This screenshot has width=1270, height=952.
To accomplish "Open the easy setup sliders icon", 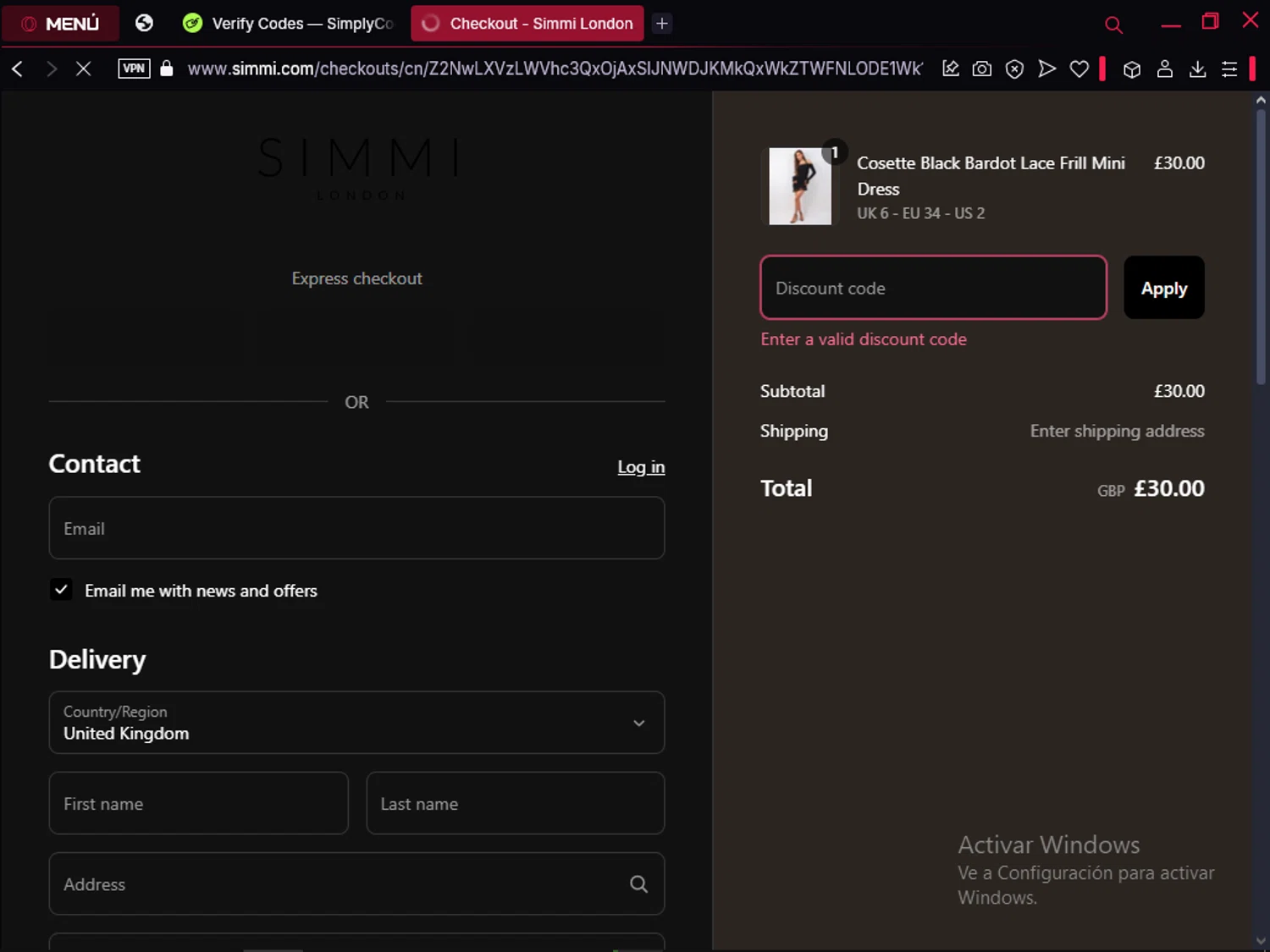I will (x=1229, y=69).
